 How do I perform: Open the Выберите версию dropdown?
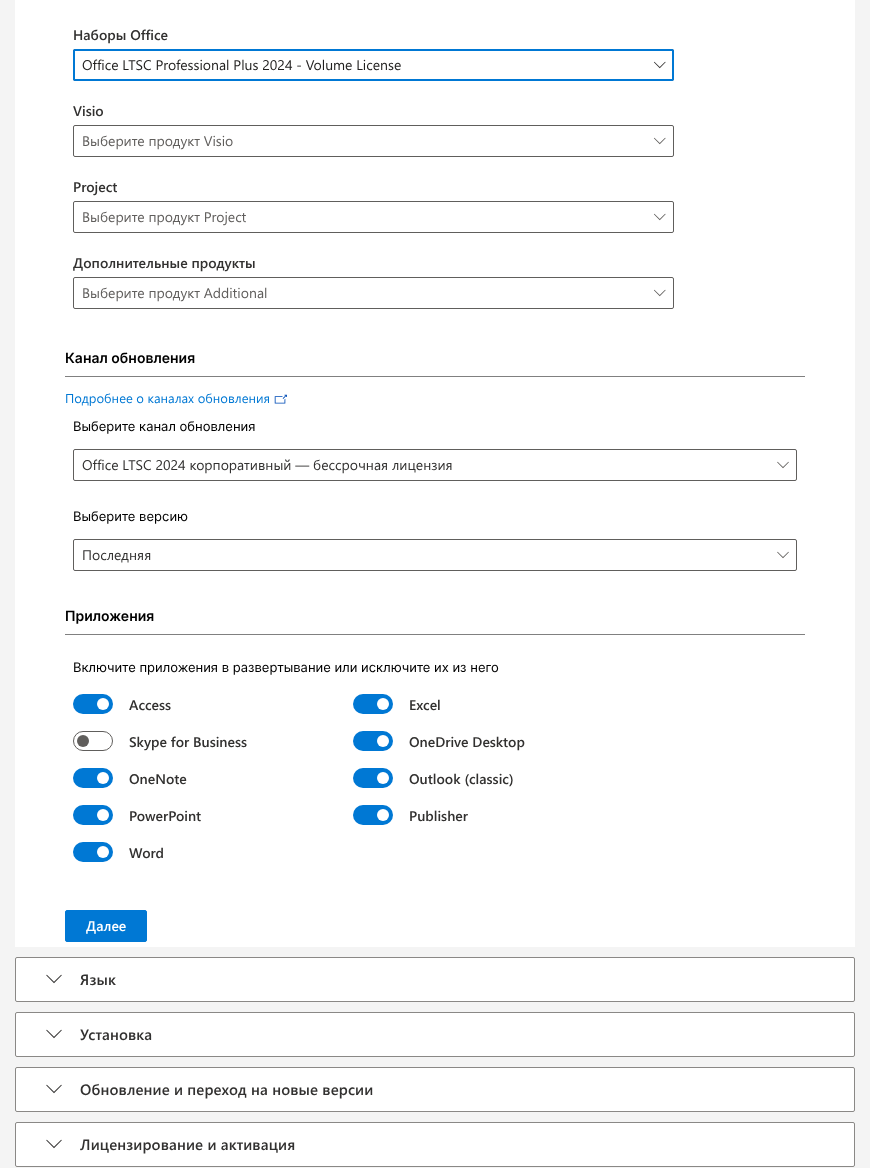(x=435, y=555)
